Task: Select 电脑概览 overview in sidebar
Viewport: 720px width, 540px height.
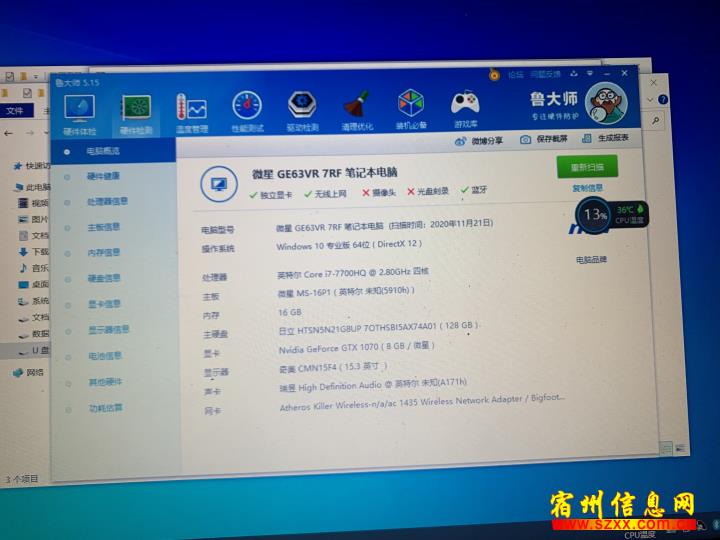Action: tap(113, 151)
